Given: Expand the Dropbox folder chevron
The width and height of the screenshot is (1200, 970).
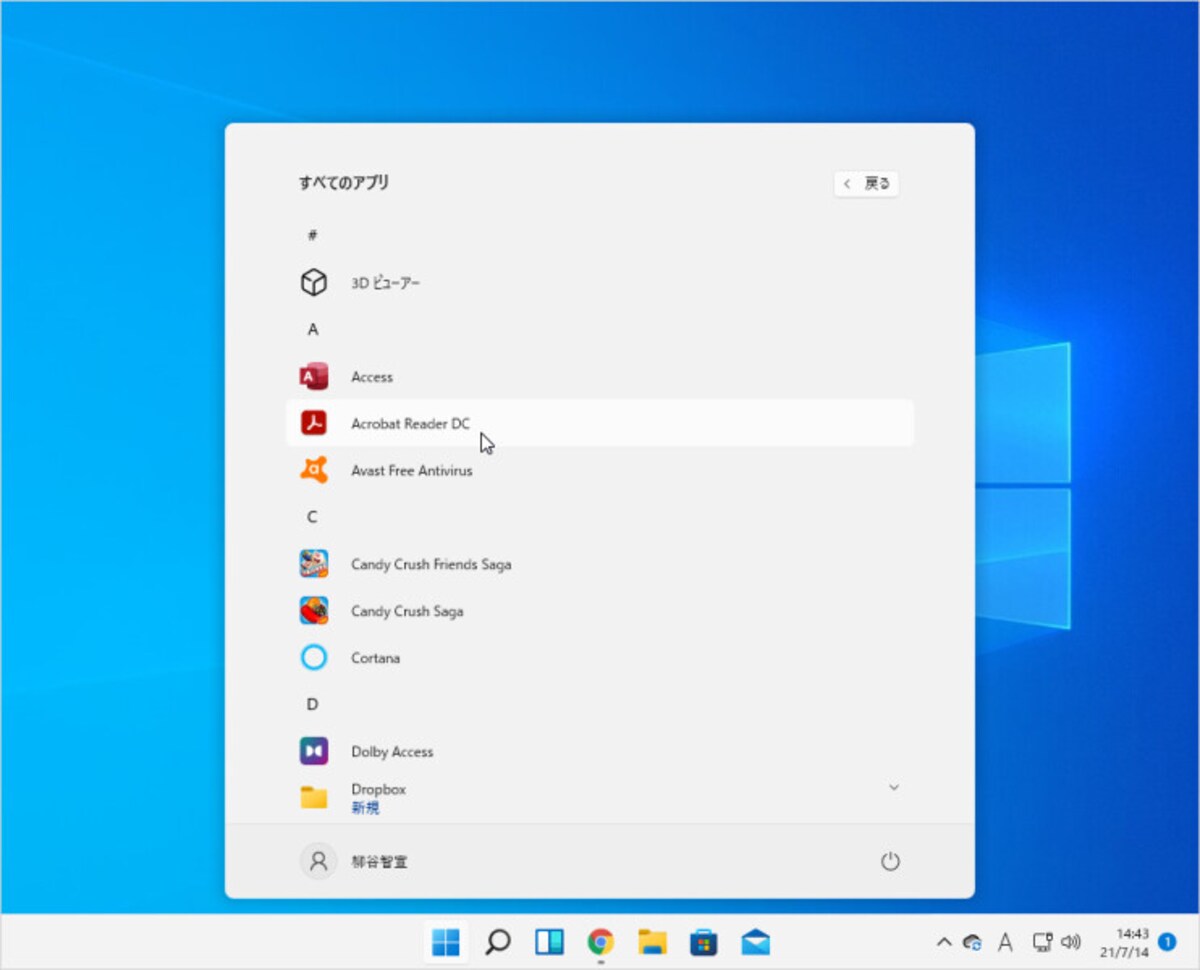Looking at the screenshot, I should [x=894, y=788].
